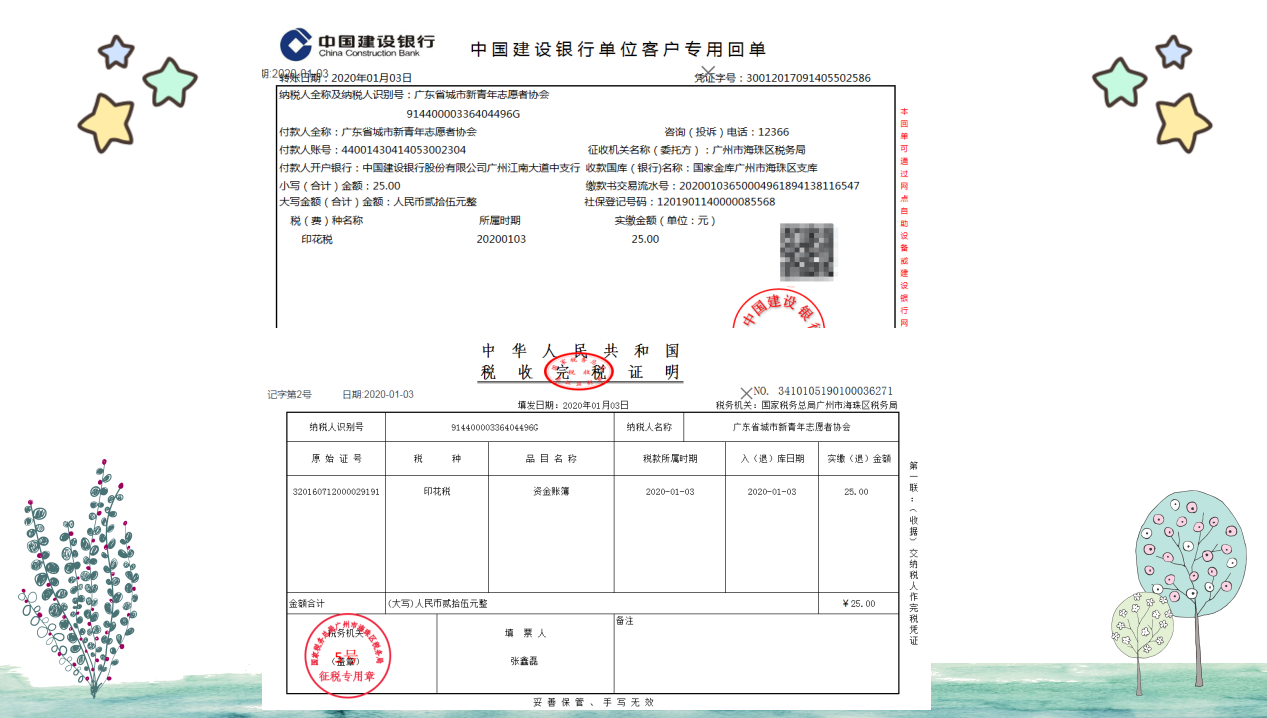Click 25.00 under 实缴（退）金额
1267x718 pixels.
click(857, 492)
